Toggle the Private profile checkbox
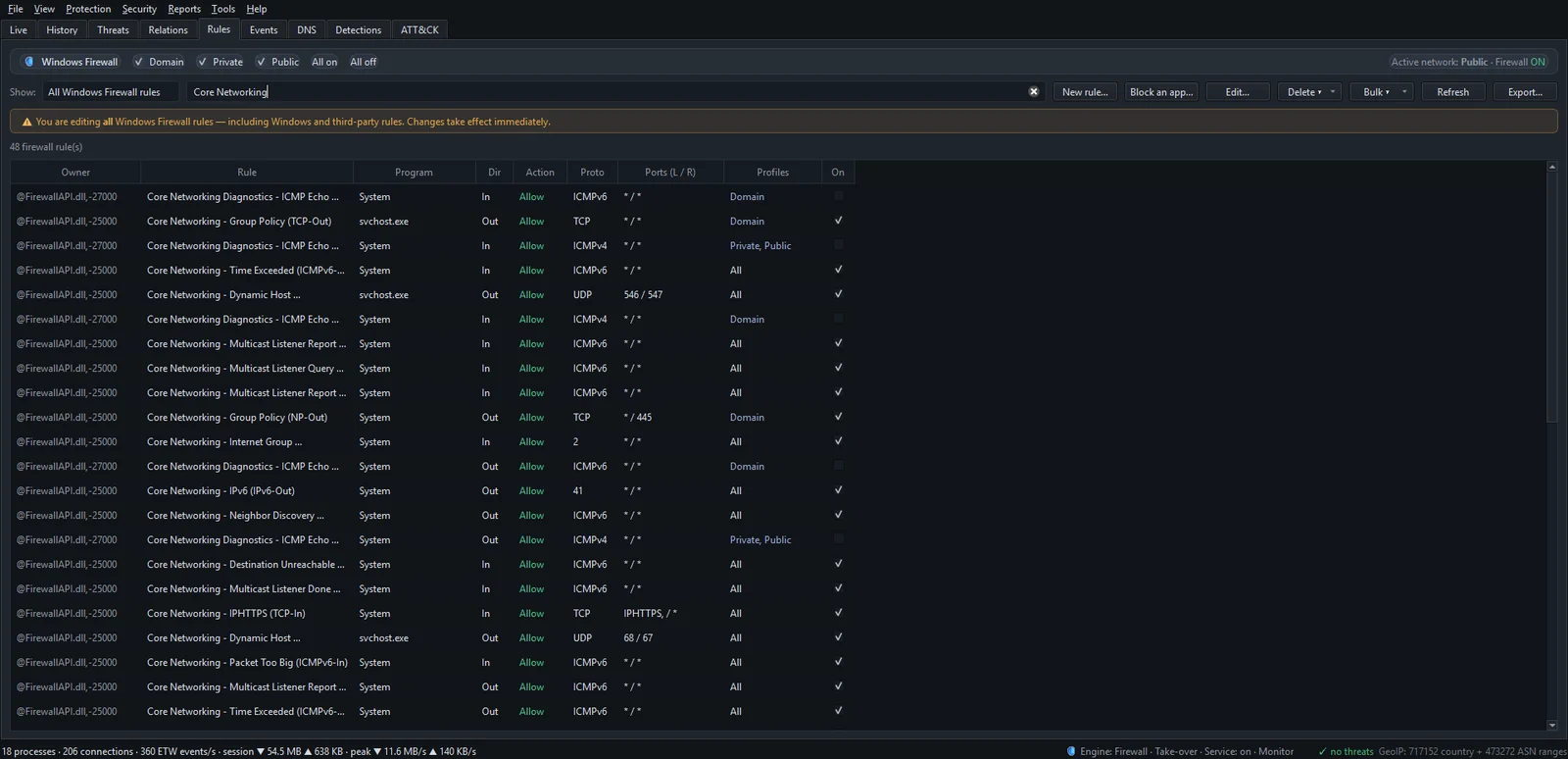 coord(203,62)
